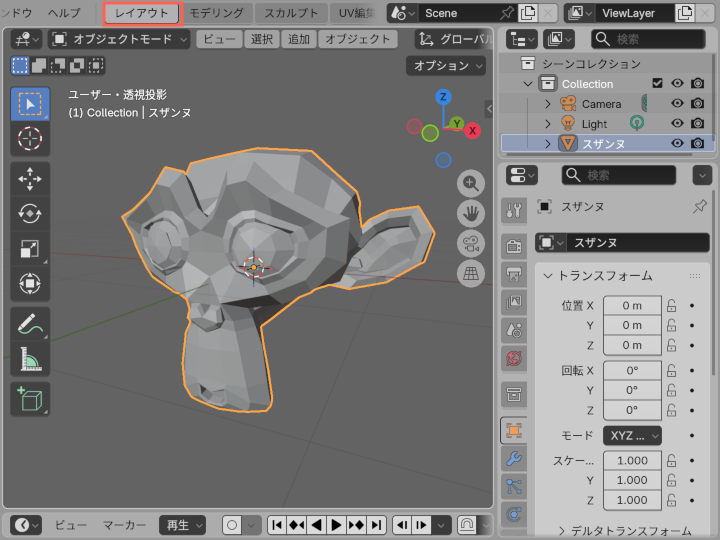
Task: Select the Transform tool
Action: (30, 283)
